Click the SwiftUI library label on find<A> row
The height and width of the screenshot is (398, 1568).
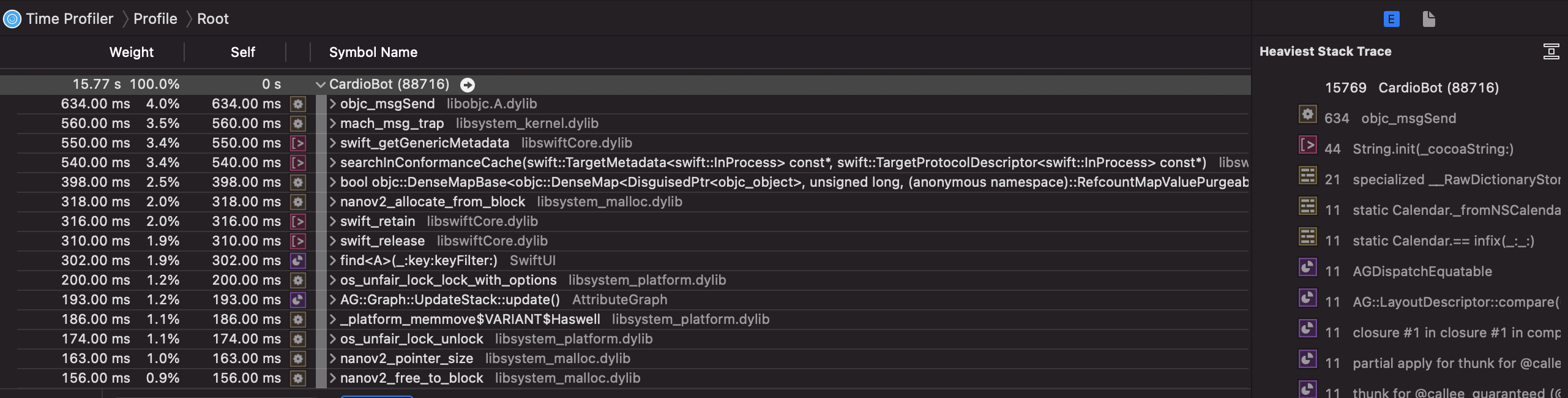[x=533, y=261]
